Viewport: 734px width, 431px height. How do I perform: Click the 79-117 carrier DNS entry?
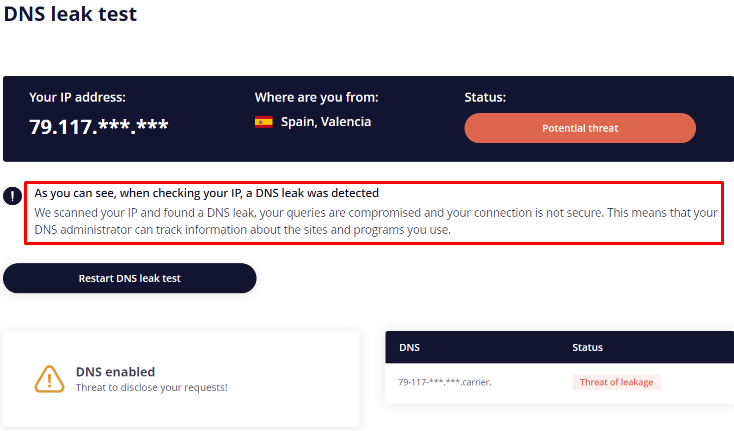[x=445, y=382]
